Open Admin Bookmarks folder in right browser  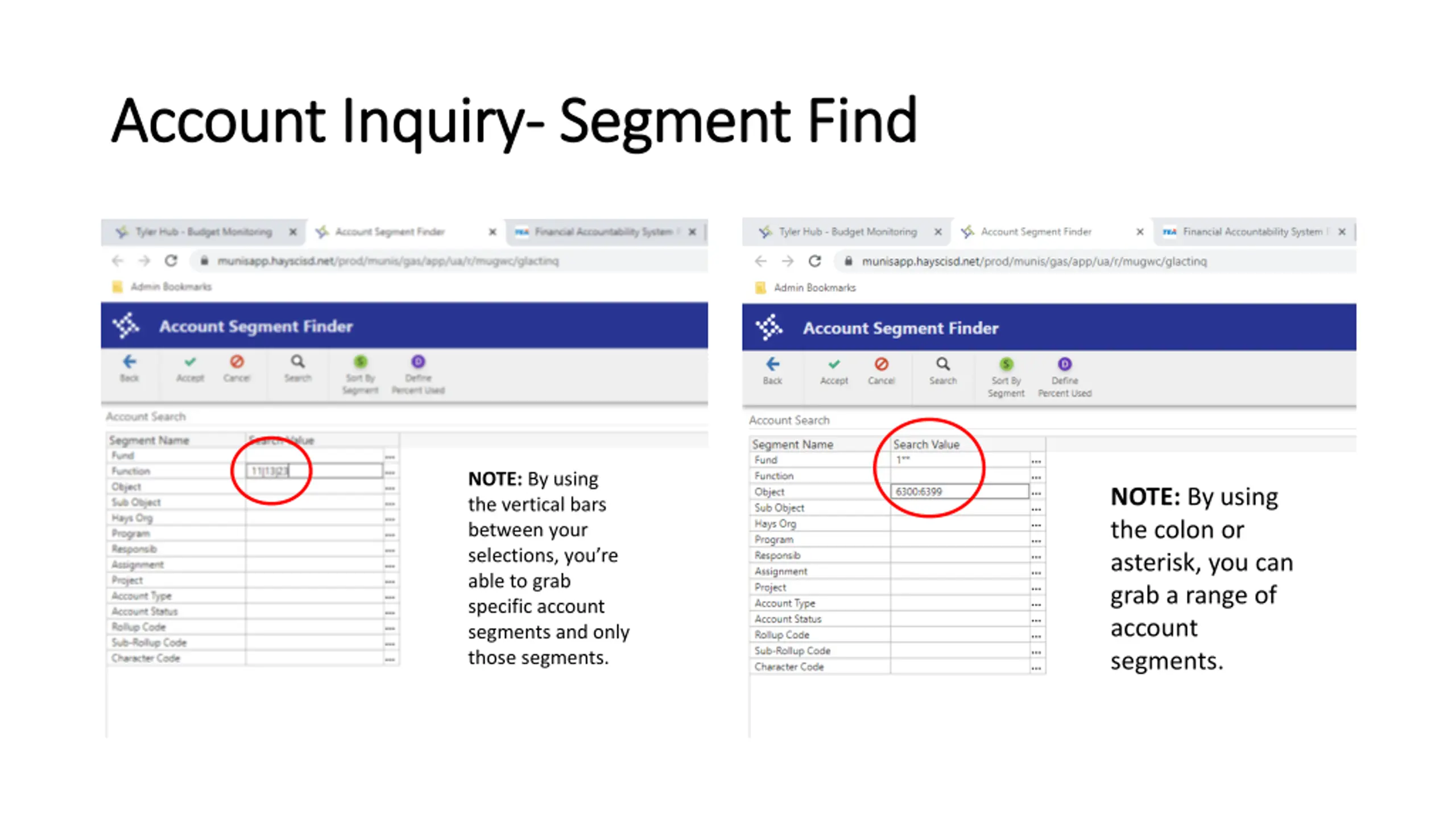point(806,288)
